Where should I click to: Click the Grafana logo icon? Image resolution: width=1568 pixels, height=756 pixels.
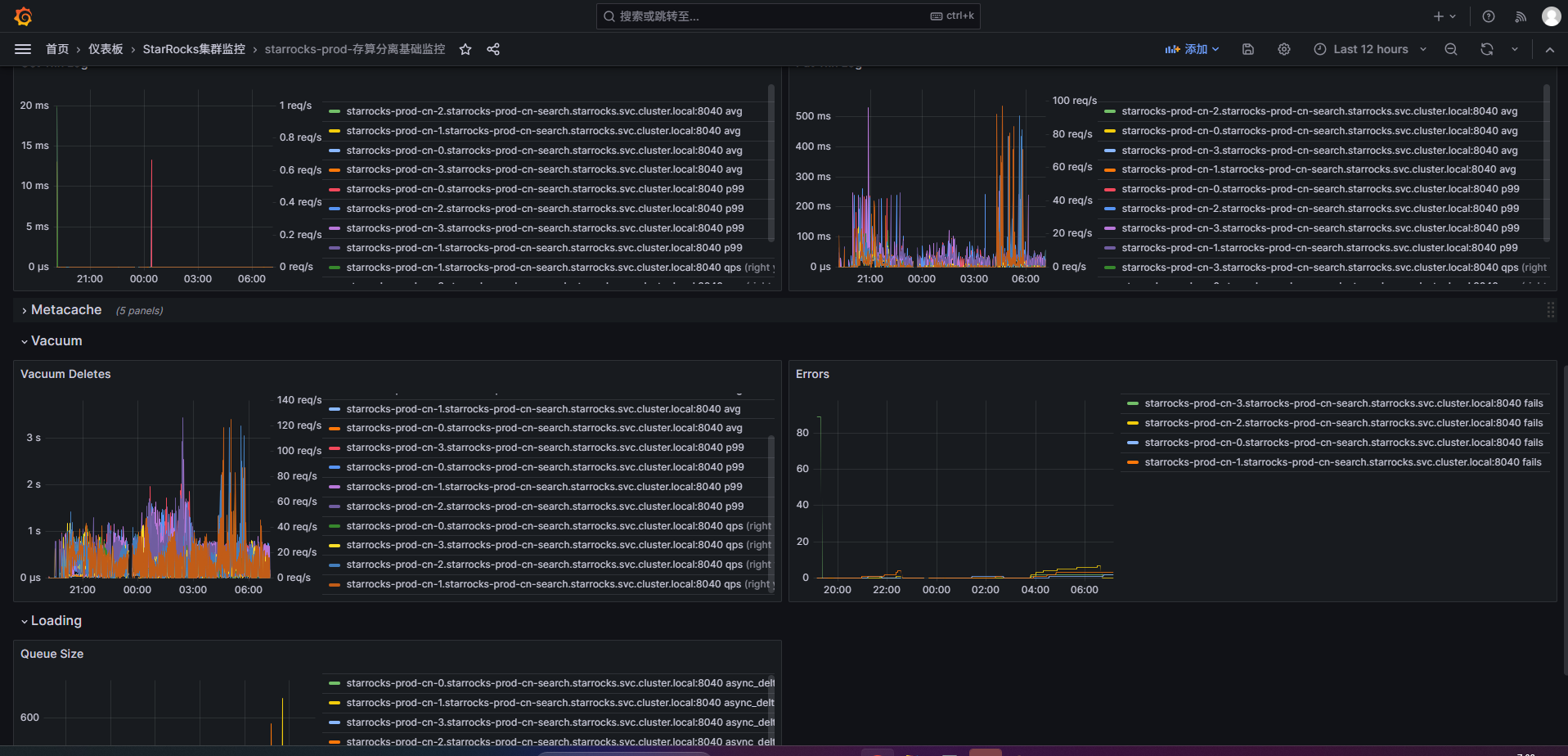(x=23, y=16)
